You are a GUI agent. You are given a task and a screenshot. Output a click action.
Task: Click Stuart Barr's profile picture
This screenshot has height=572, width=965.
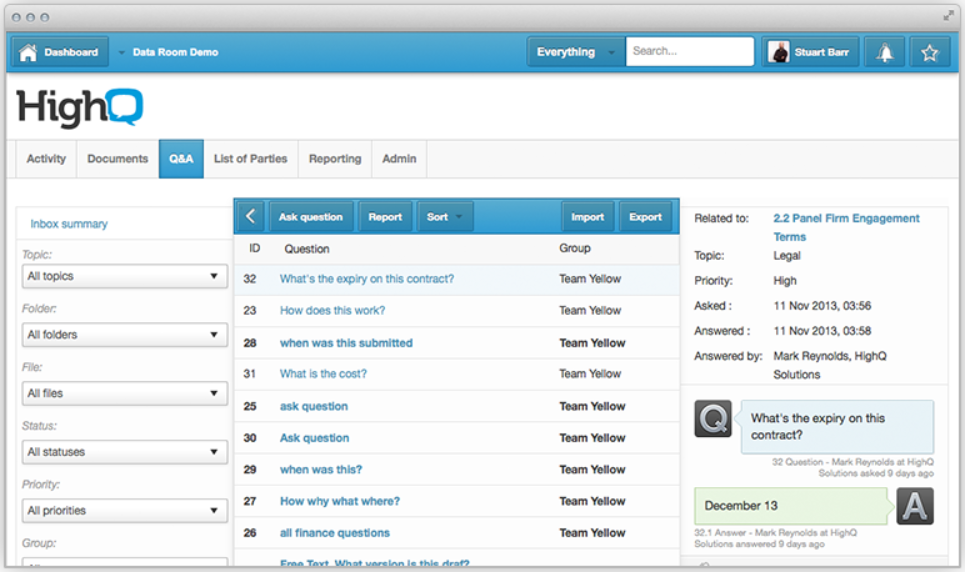click(x=779, y=52)
